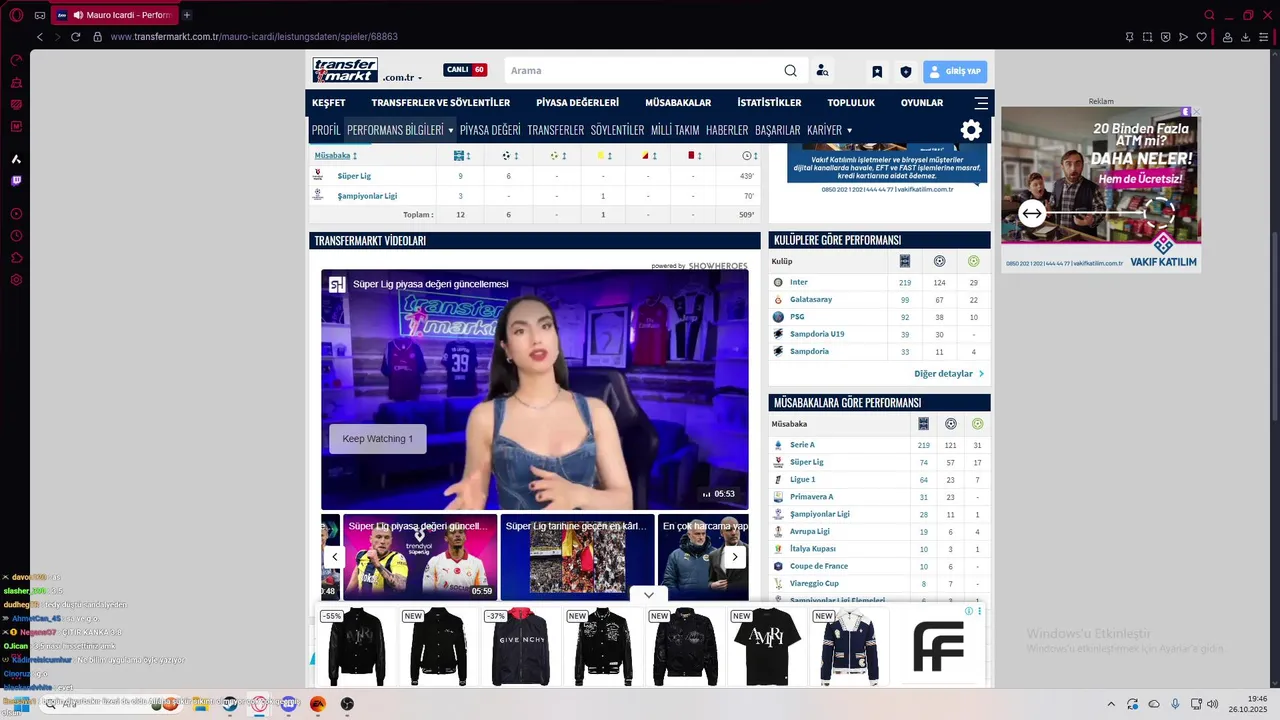Toggle system volume speaker icon in tray
This screenshot has width=1280, height=720.
1211,704
